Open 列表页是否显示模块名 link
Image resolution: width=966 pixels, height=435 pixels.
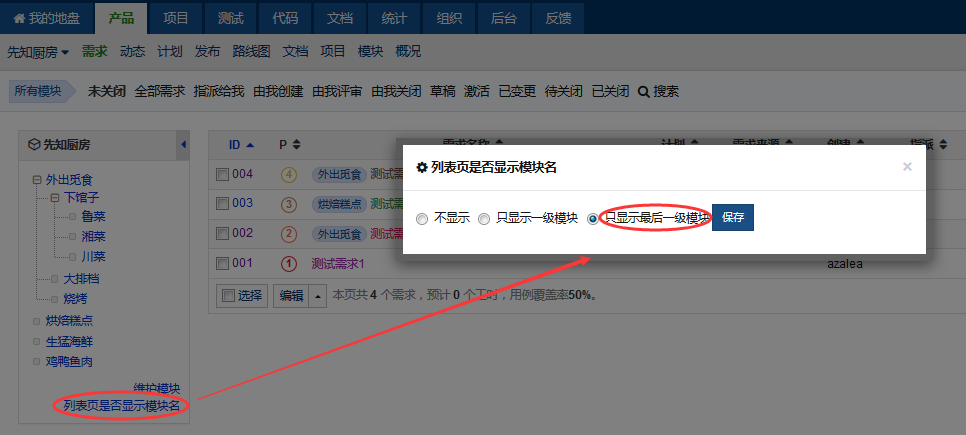coord(122,405)
